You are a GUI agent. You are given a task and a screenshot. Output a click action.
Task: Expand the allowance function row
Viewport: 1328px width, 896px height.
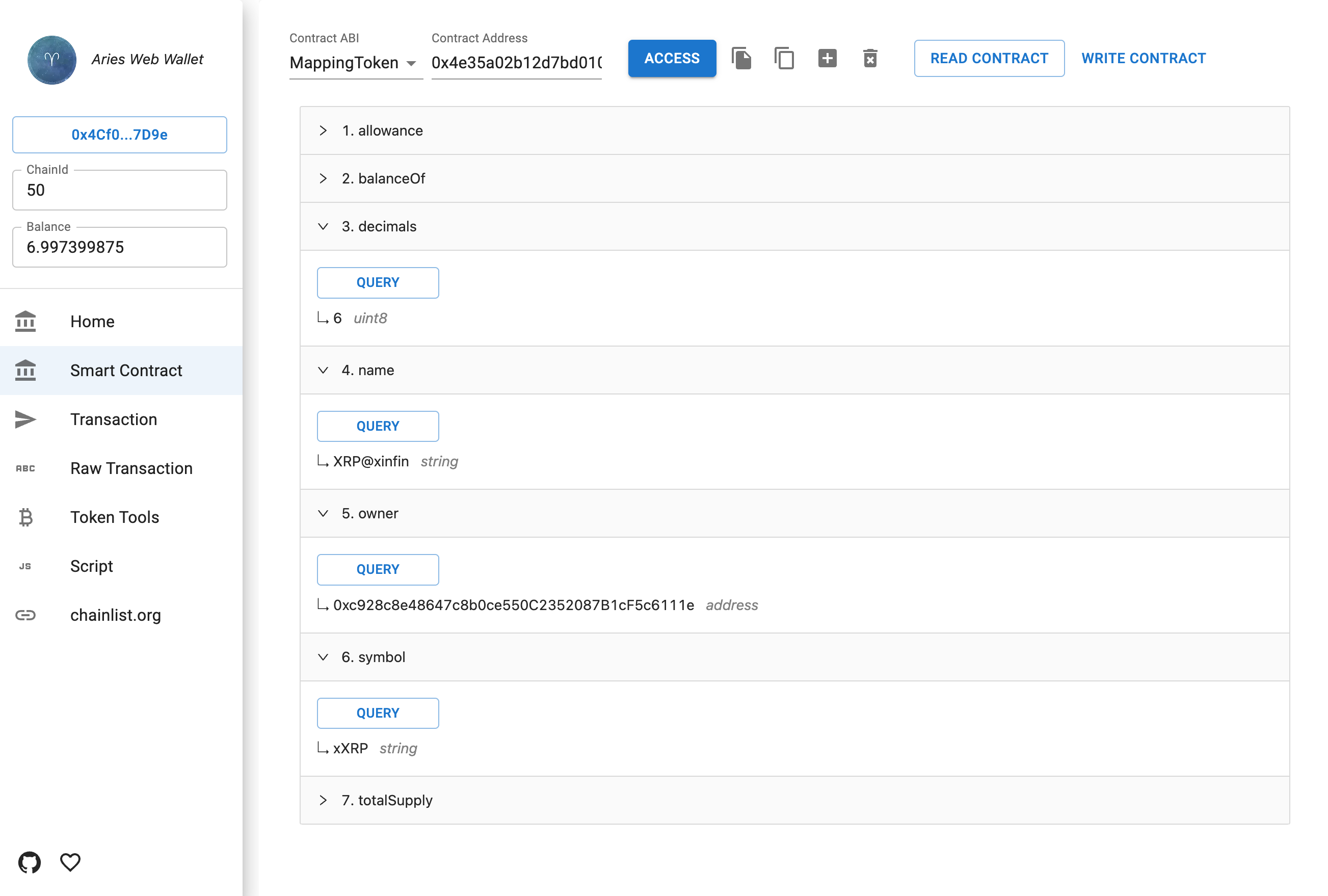[382, 130]
